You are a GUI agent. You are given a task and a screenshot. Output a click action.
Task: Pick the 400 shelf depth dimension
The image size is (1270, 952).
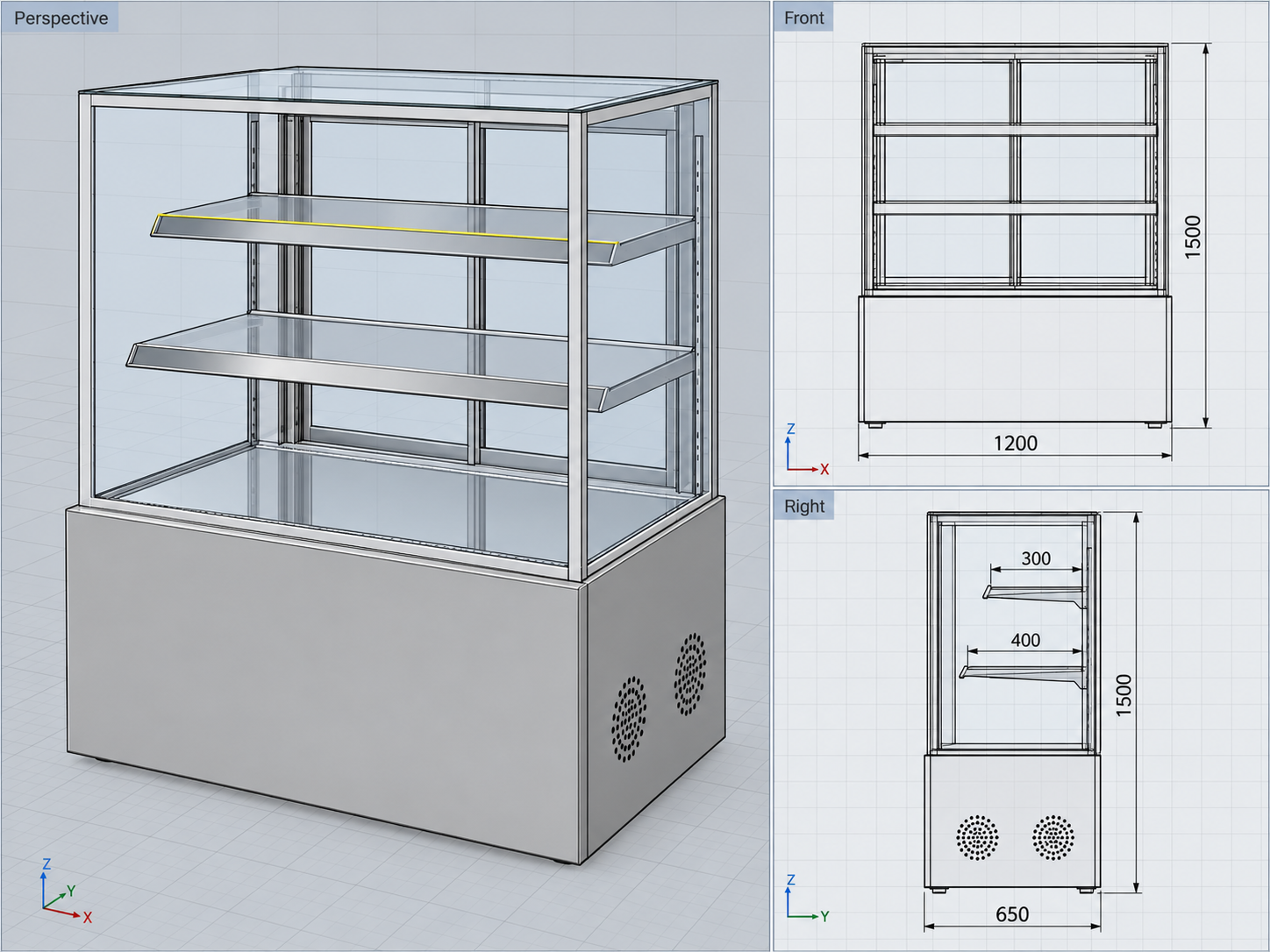tap(1025, 640)
